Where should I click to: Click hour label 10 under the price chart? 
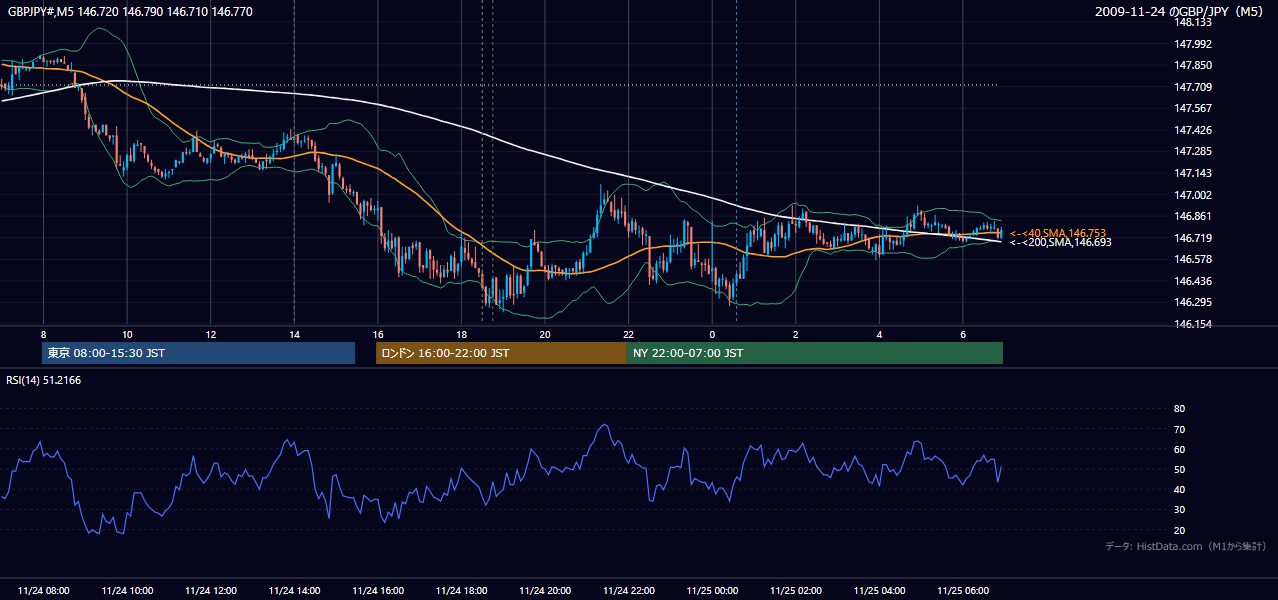coord(127,334)
